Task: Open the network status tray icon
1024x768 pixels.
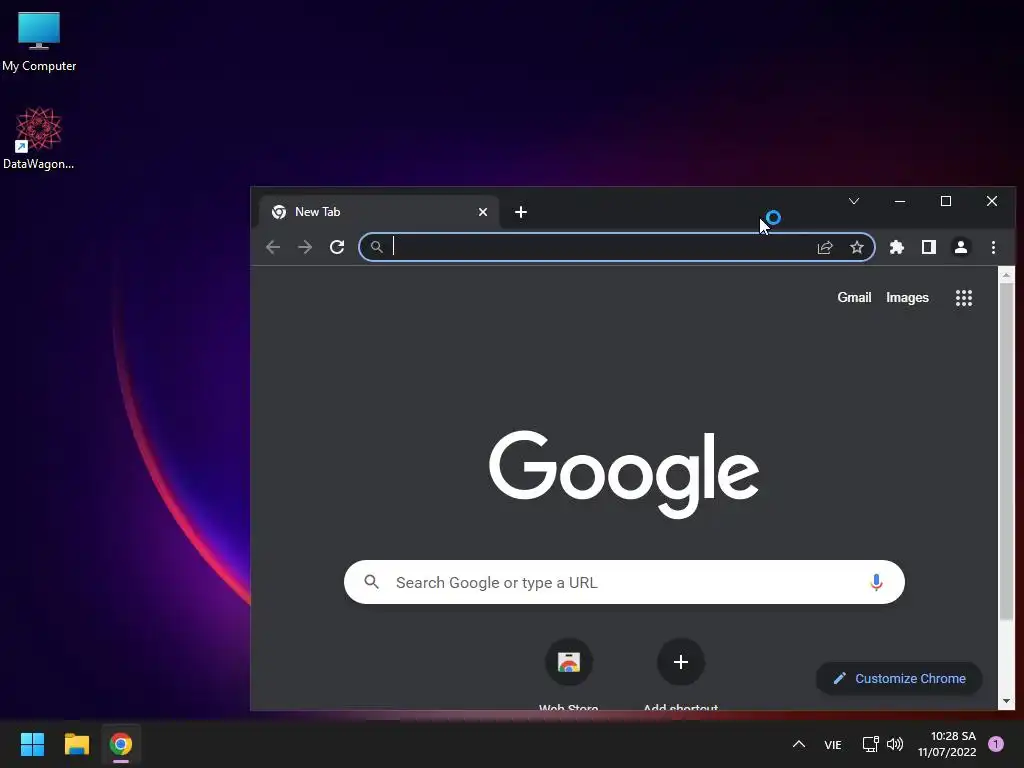Action: click(x=871, y=744)
